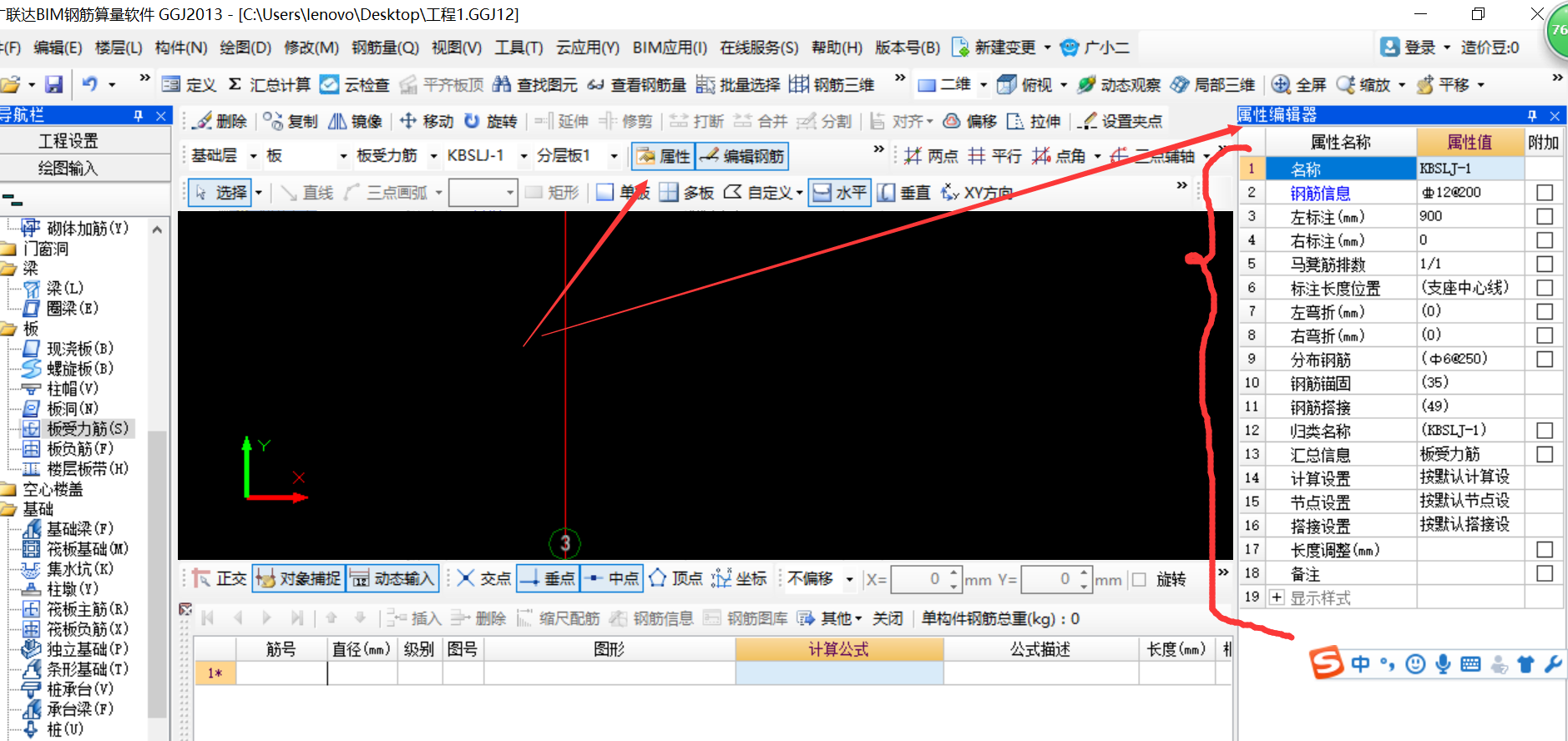Check 附加 box for 左标注 row
The width and height of the screenshot is (1568, 741).
(x=1545, y=216)
